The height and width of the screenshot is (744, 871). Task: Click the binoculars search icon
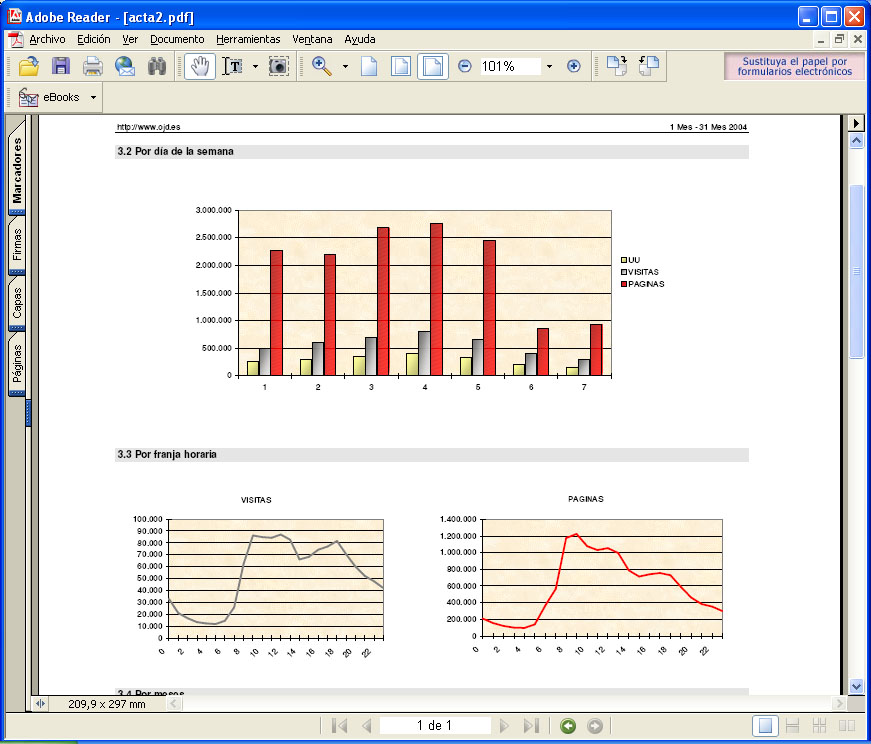point(157,66)
